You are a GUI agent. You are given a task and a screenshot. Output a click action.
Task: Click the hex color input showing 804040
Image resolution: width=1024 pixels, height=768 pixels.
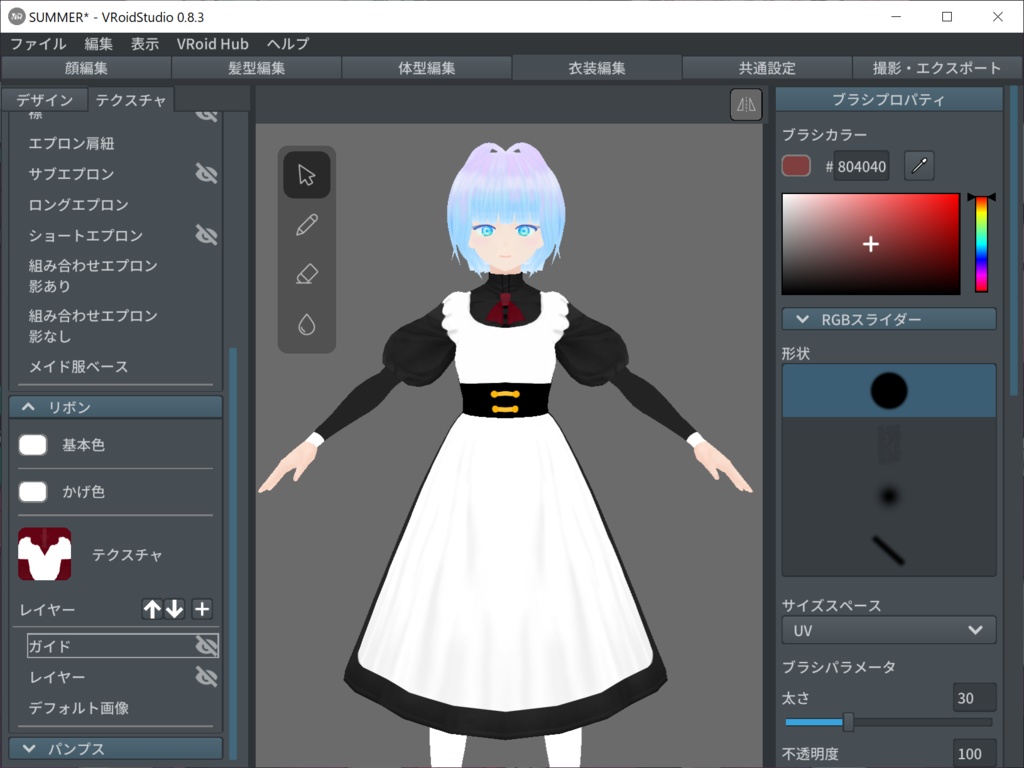[860, 166]
